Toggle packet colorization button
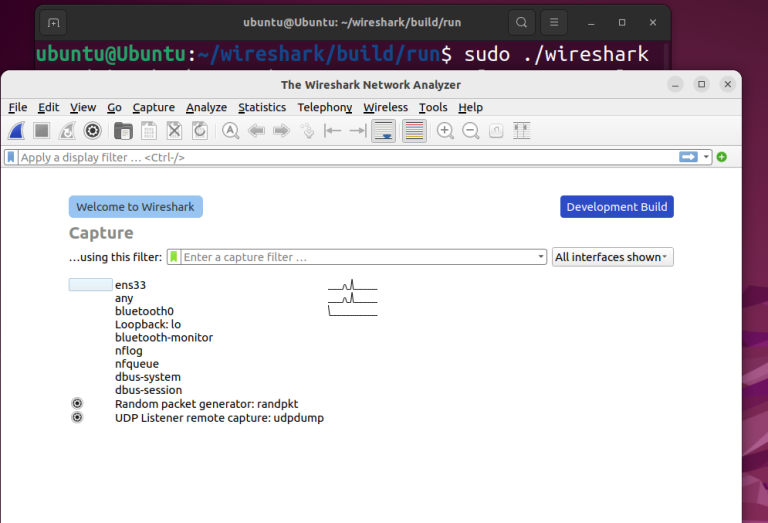Viewport: 768px width, 523px height. click(x=414, y=130)
